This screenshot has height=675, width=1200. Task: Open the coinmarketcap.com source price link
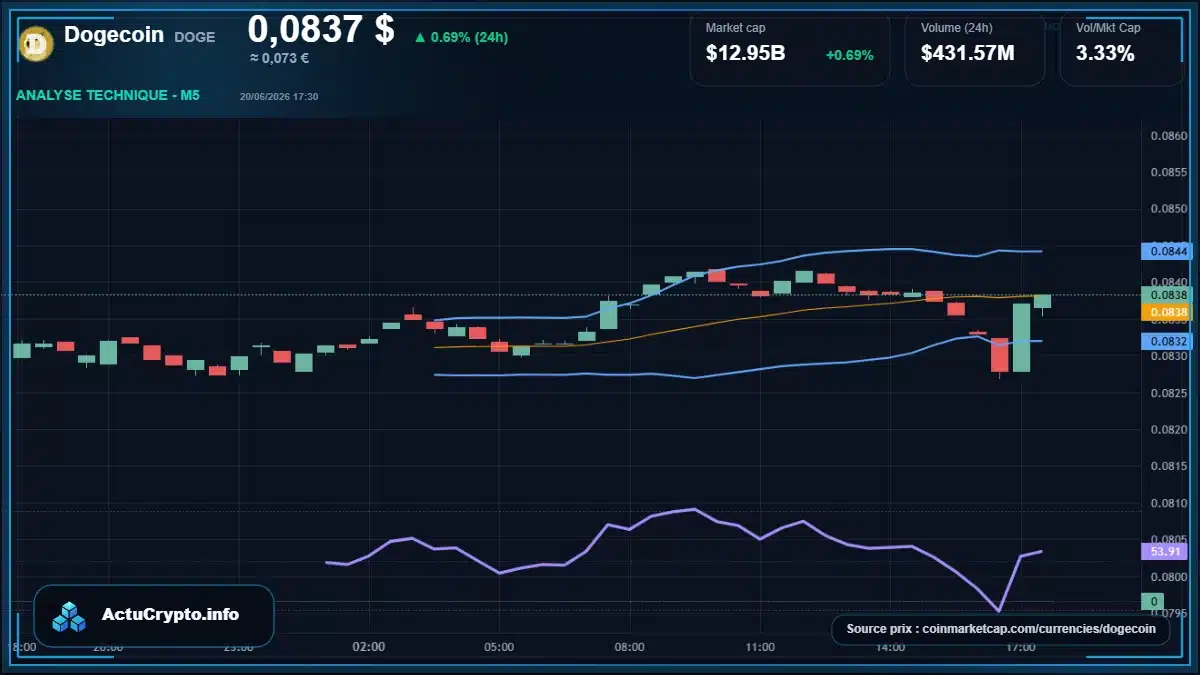tap(1000, 629)
